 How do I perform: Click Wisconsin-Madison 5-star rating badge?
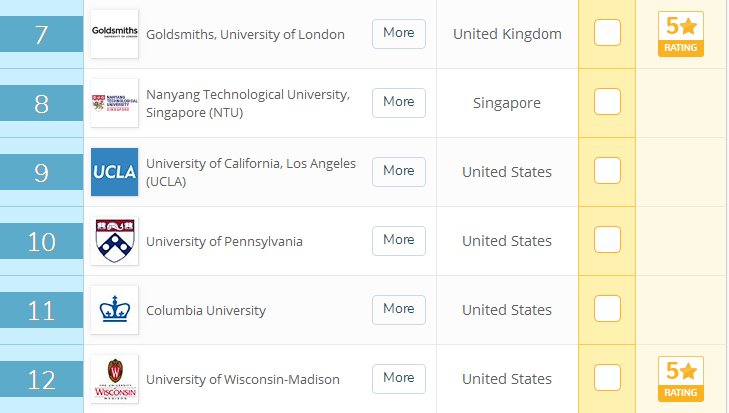coord(681,379)
